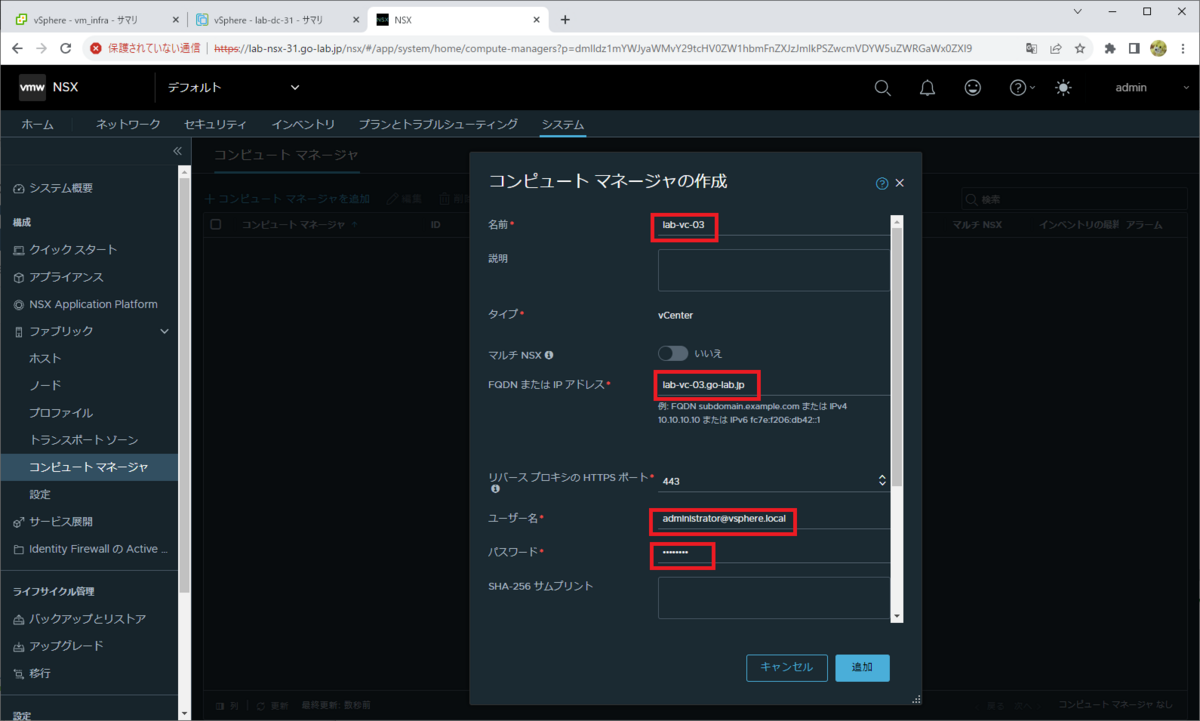This screenshot has width=1200, height=721.
Task: Click the ユーザー名 input field
Action: (x=773, y=518)
